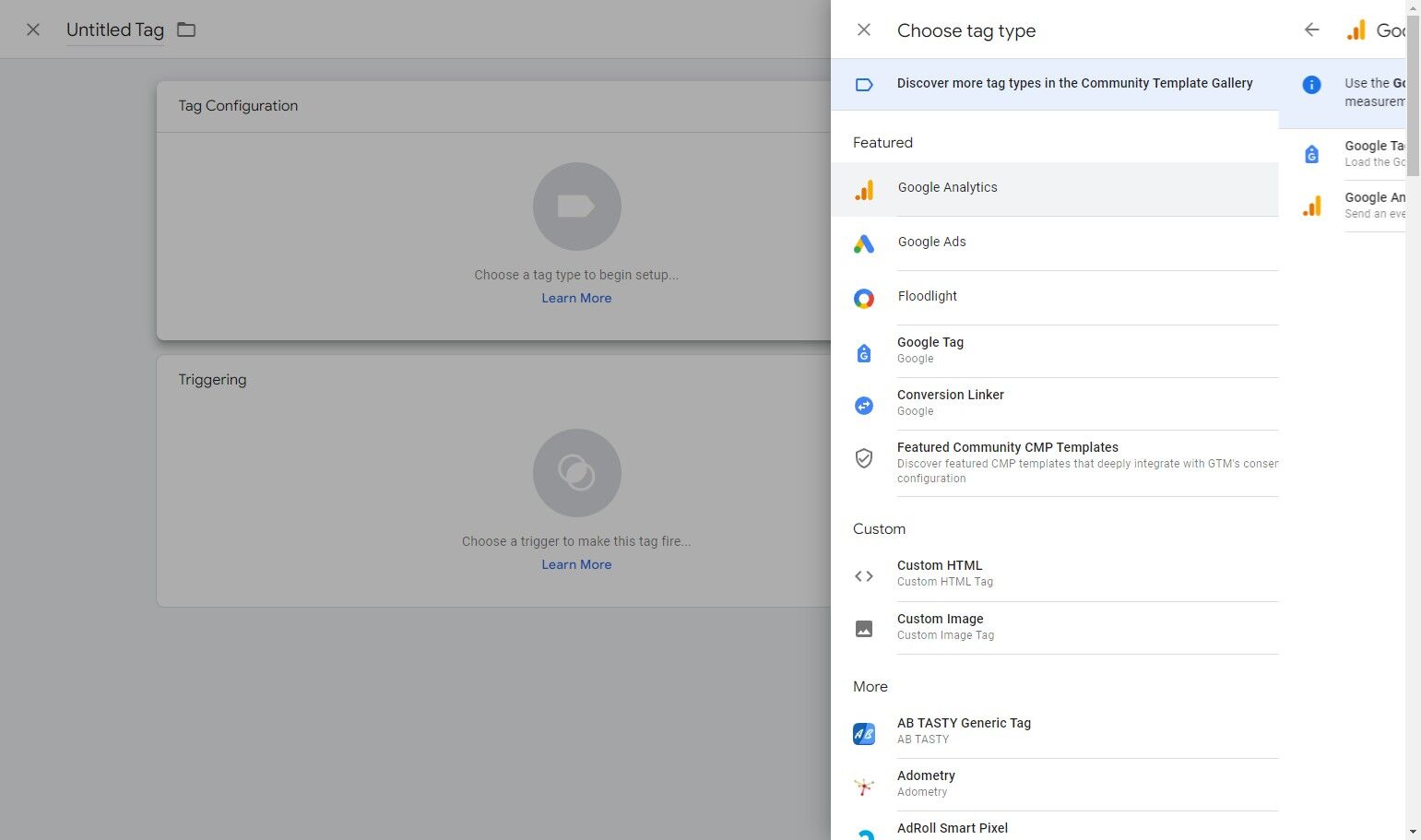Click the Tag Configuration placeholder tag icon
Image resolution: width=1421 pixels, height=840 pixels.
click(576, 207)
